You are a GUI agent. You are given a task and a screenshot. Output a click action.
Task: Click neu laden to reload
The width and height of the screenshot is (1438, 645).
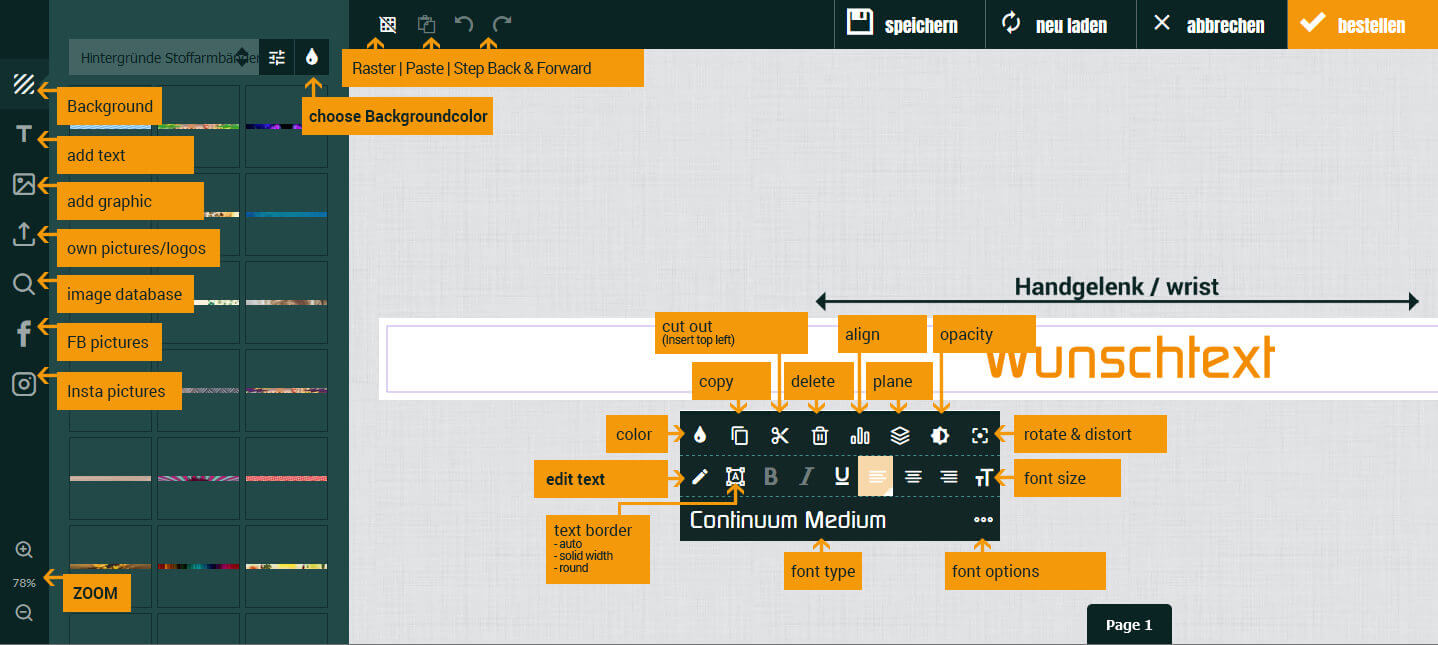(x=1061, y=24)
